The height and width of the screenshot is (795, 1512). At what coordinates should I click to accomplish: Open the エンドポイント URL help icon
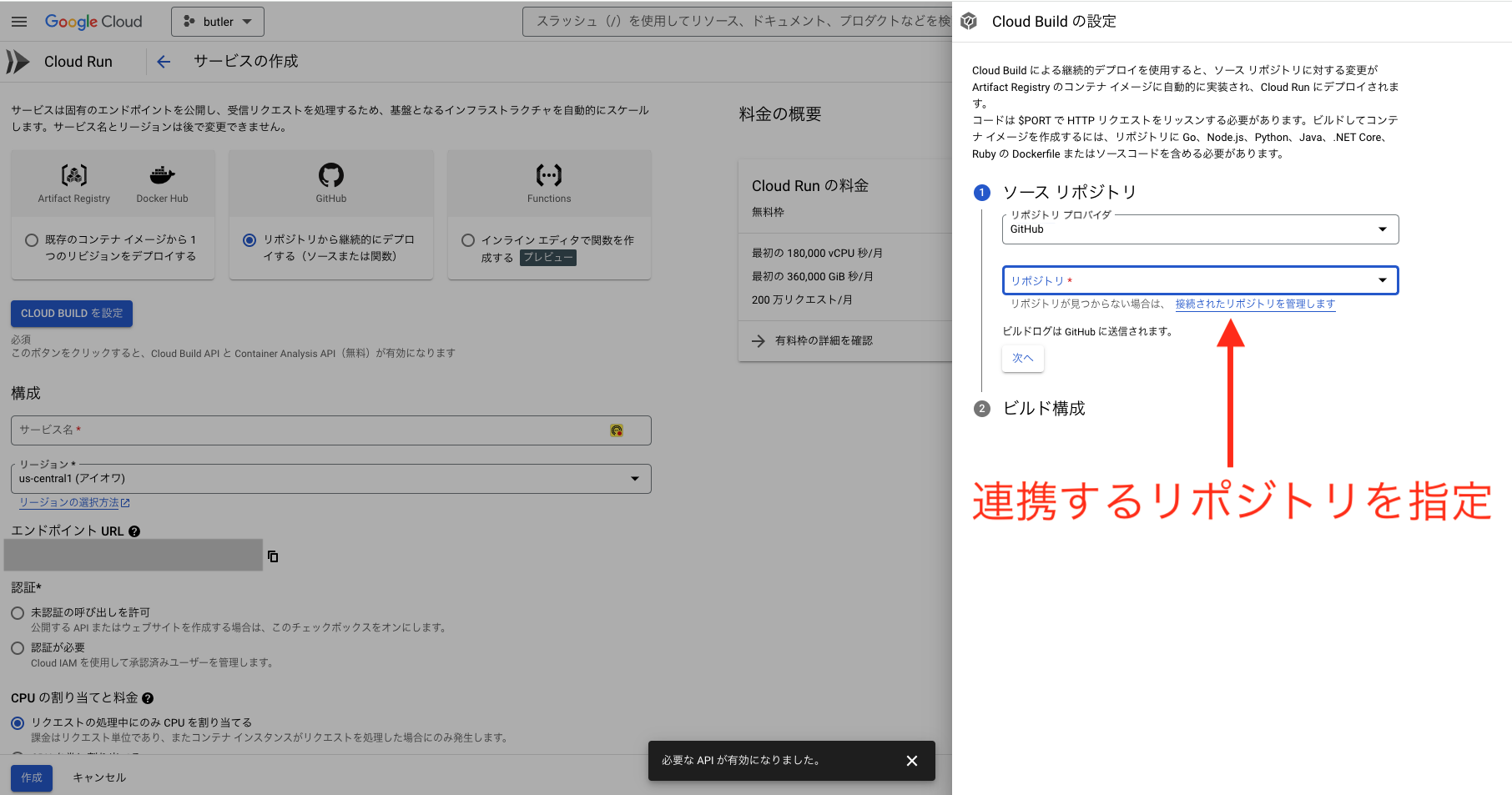coord(134,531)
